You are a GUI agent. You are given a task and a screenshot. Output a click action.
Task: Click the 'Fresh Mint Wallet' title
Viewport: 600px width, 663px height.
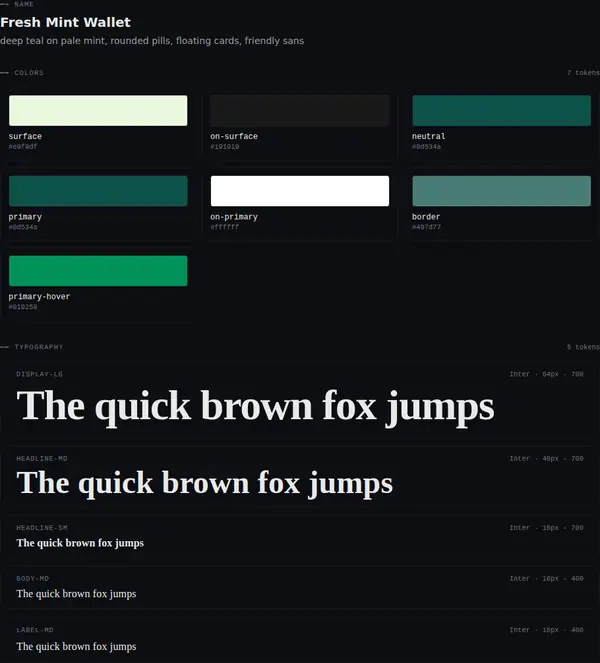(x=66, y=22)
